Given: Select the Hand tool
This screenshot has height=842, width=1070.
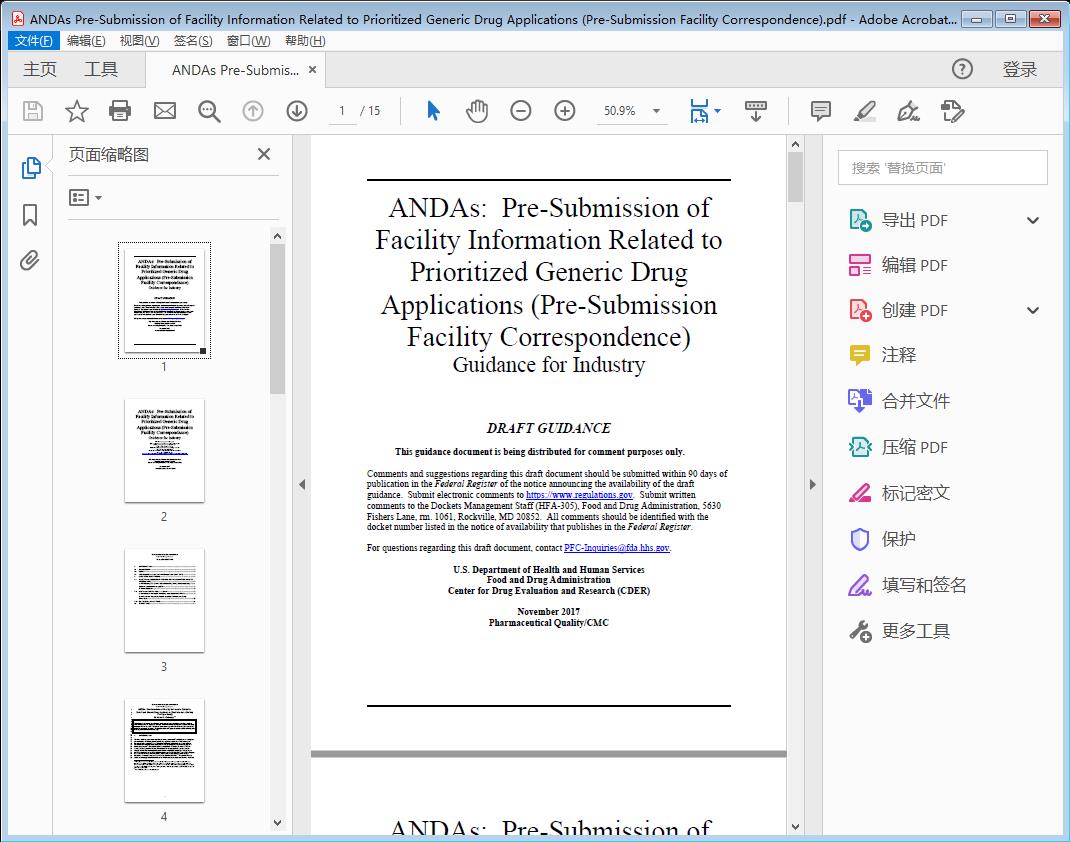Looking at the screenshot, I should 477,111.
